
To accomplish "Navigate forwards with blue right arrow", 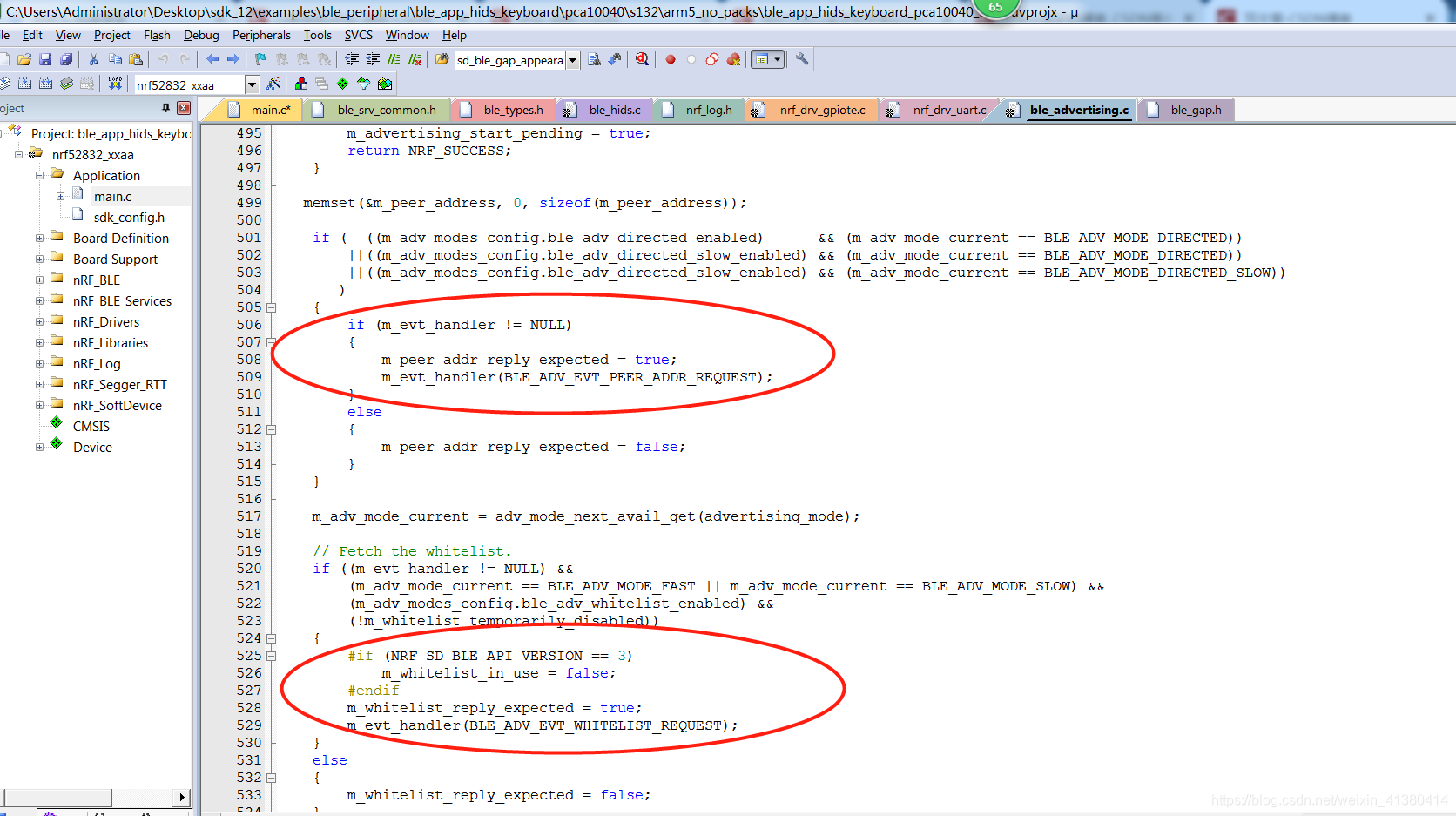I will (x=233, y=59).
